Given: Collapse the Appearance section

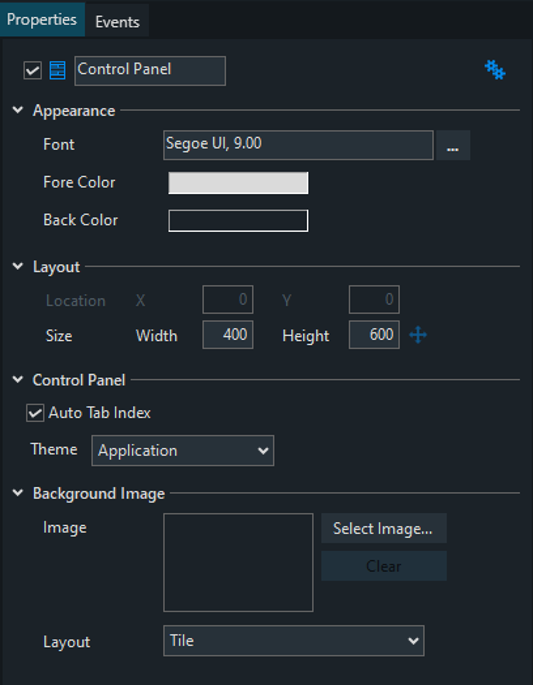Looking at the screenshot, I should tap(18, 110).
